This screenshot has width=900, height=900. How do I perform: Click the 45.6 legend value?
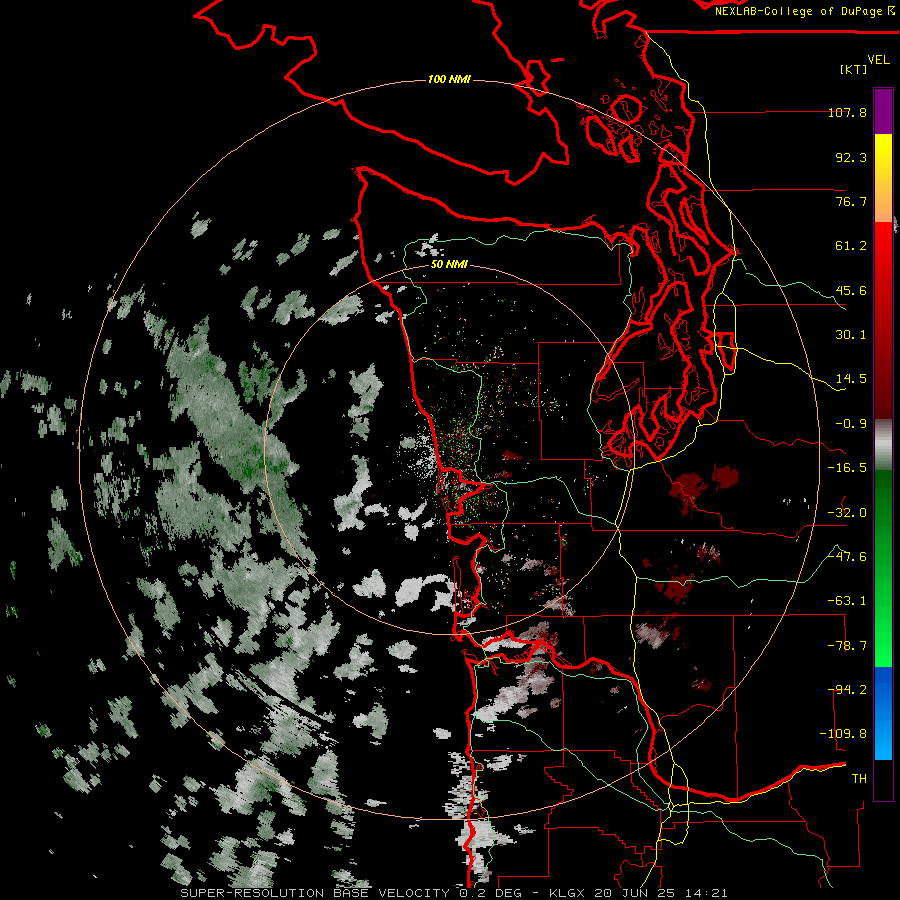pos(851,290)
